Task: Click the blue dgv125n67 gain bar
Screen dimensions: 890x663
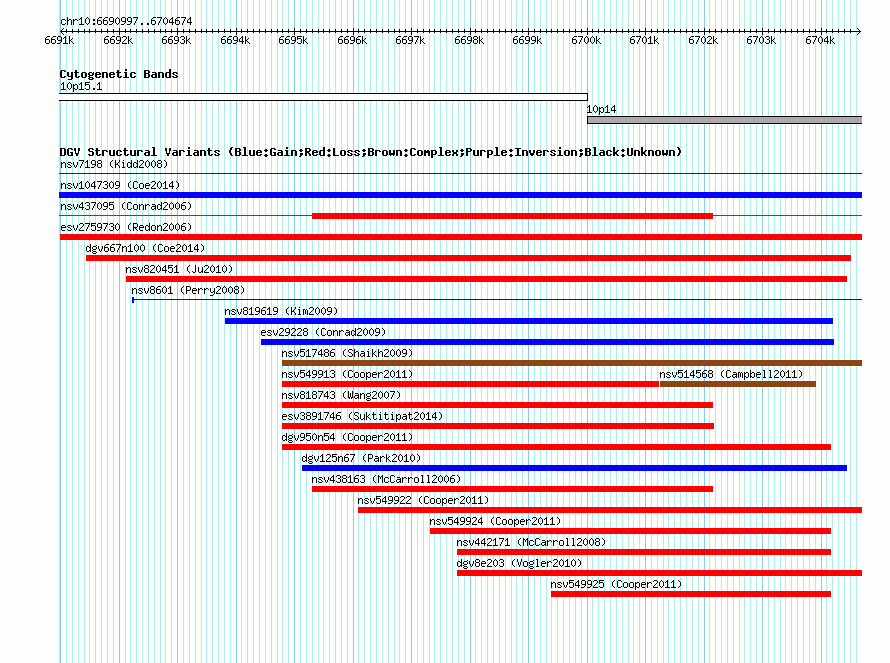Action: (x=574, y=468)
